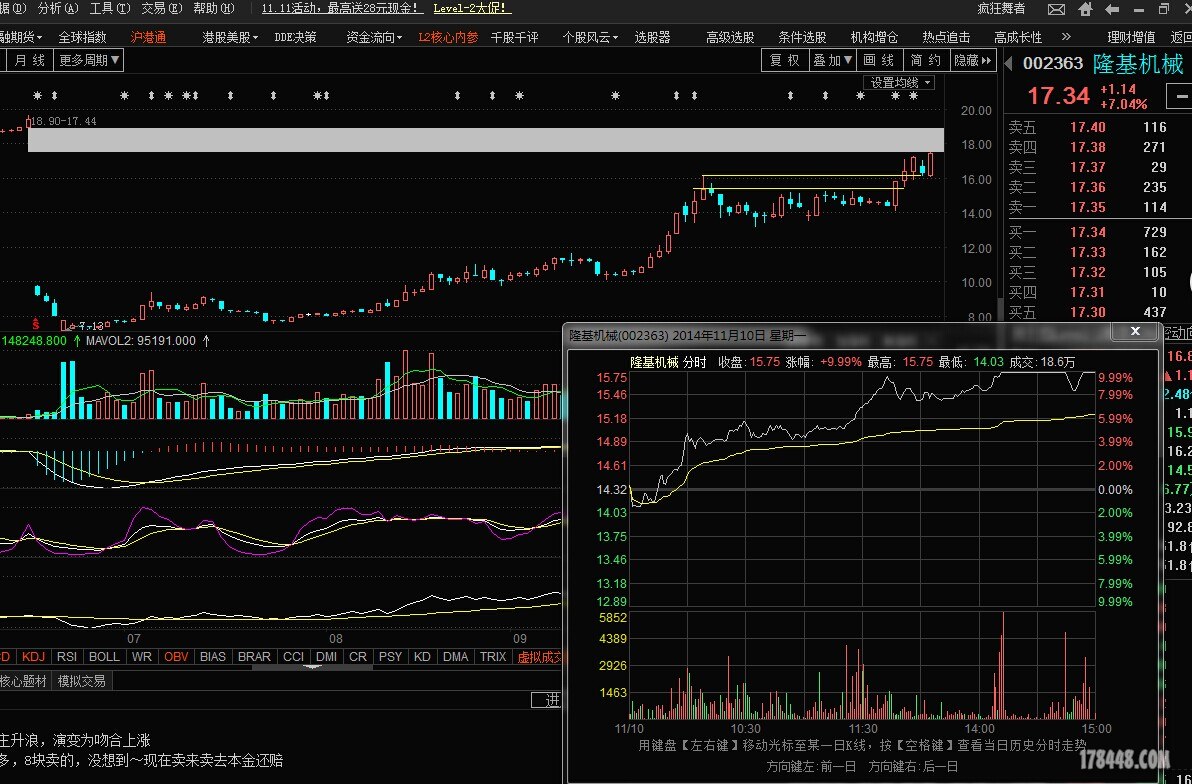Open the 工具(T) menu

(110, 8)
